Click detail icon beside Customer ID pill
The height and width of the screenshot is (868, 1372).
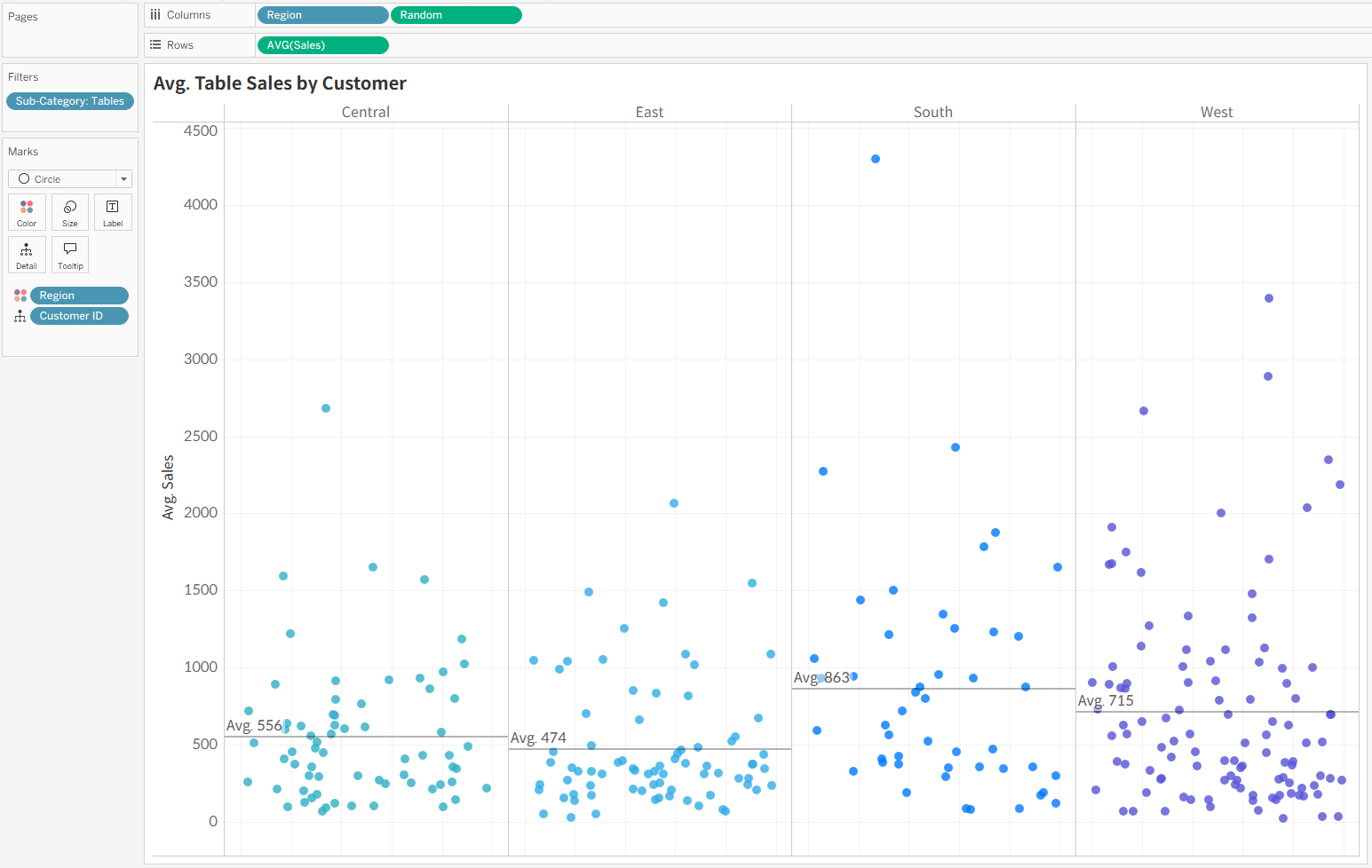[20, 316]
